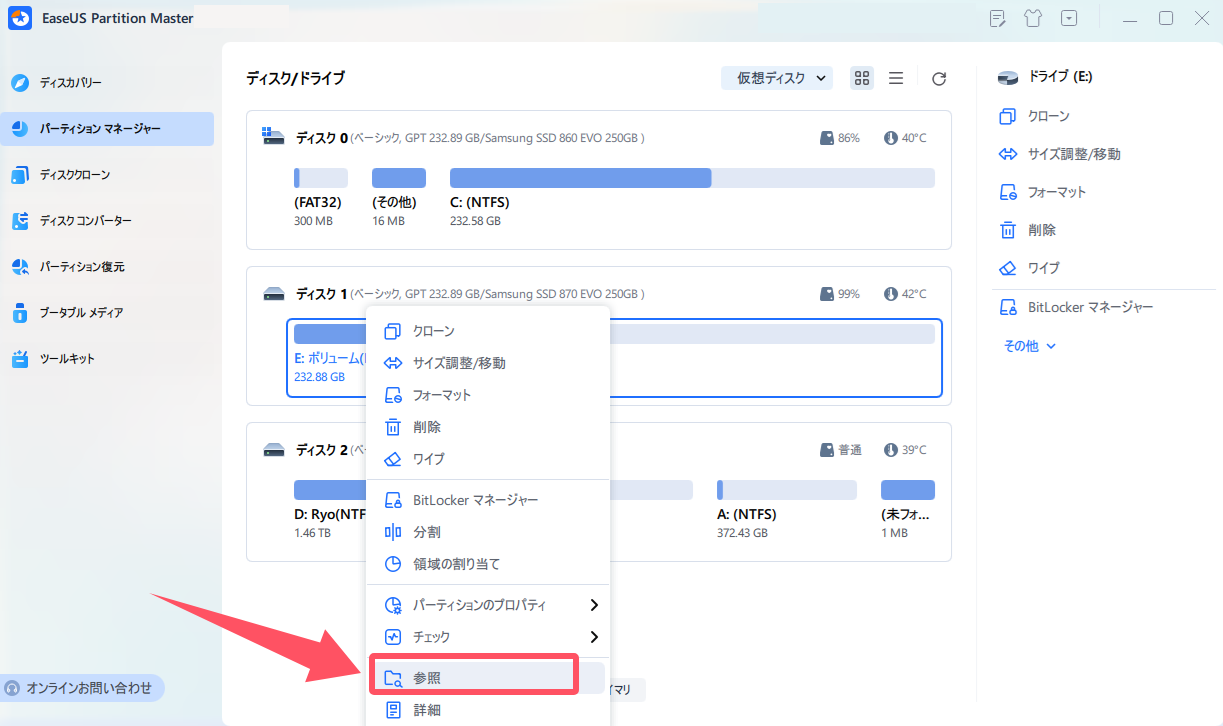Open the 仮想ディスク dropdown
The width and height of the screenshot is (1223, 726).
click(777, 78)
